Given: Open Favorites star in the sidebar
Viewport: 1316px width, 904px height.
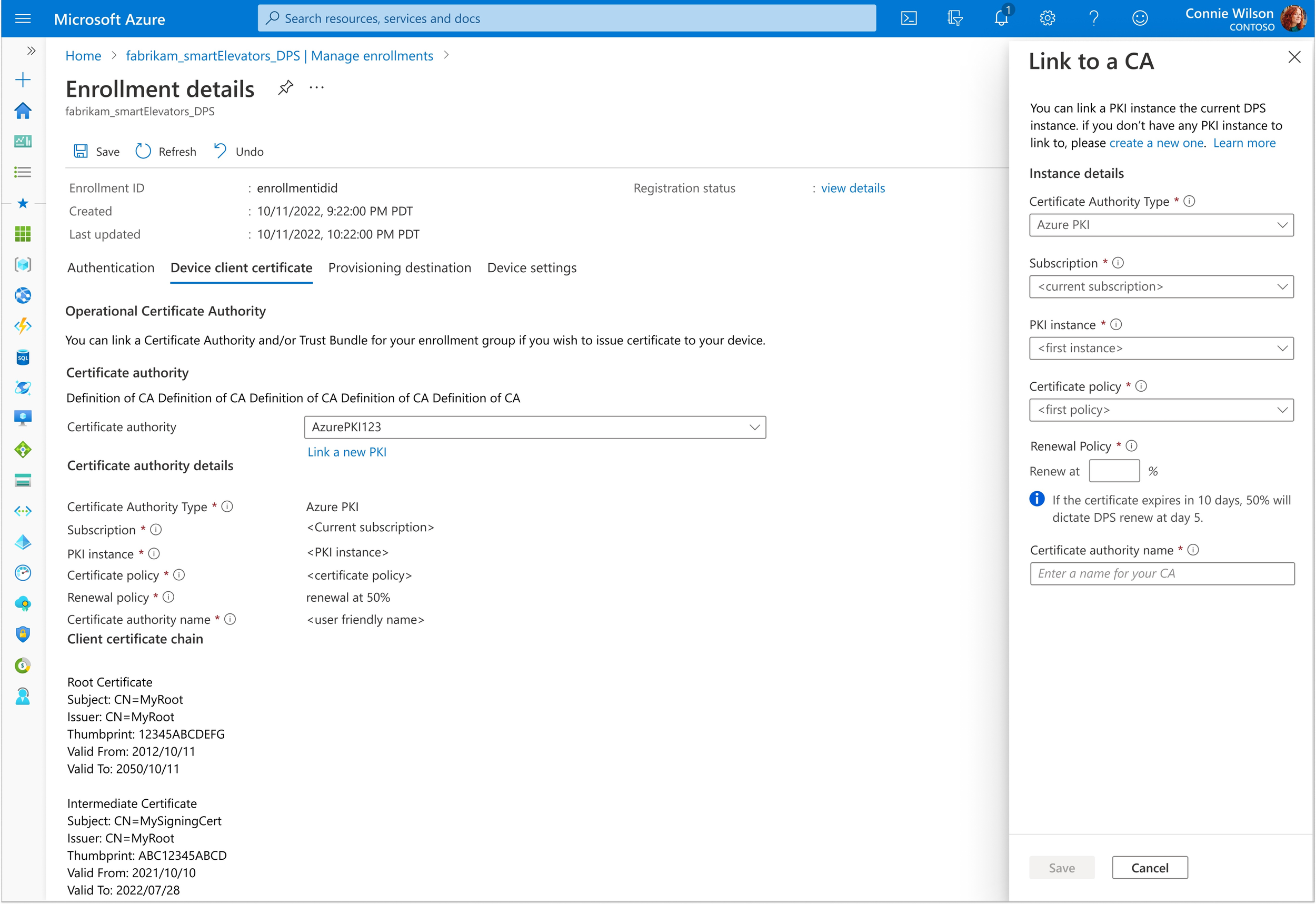Looking at the screenshot, I should coord(23,203).
